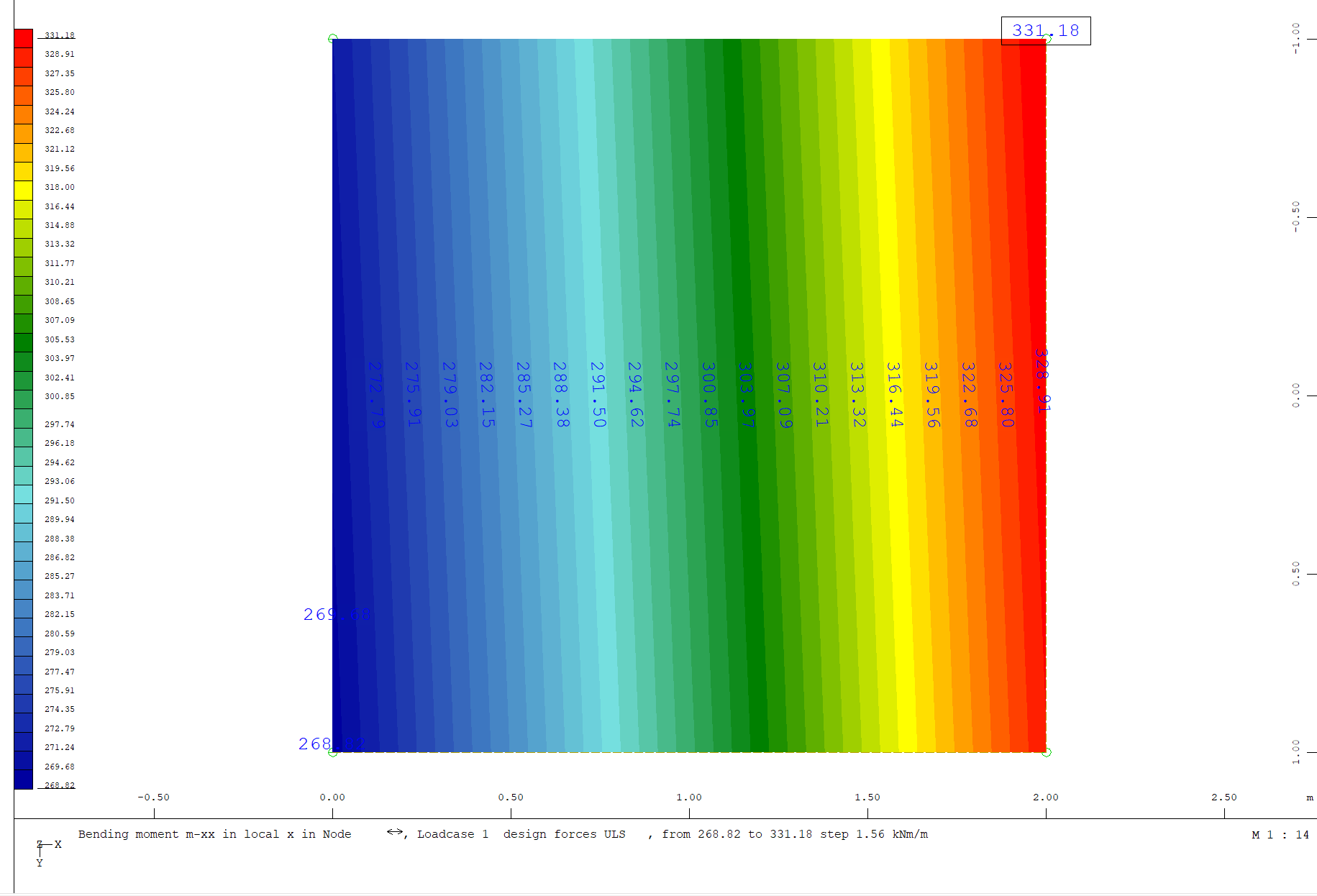Click the X-Y-Z coordinate axes icon
The height and width of the screenshot is (896, 1317).
(x=47, y=852)
